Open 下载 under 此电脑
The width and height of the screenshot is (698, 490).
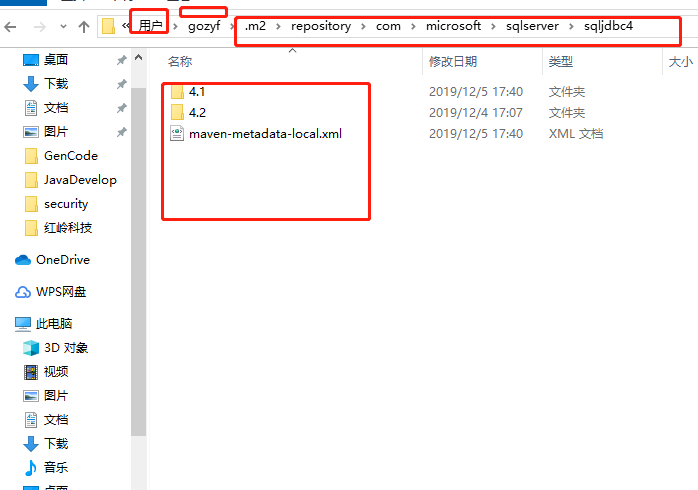[x=56, y=444]
